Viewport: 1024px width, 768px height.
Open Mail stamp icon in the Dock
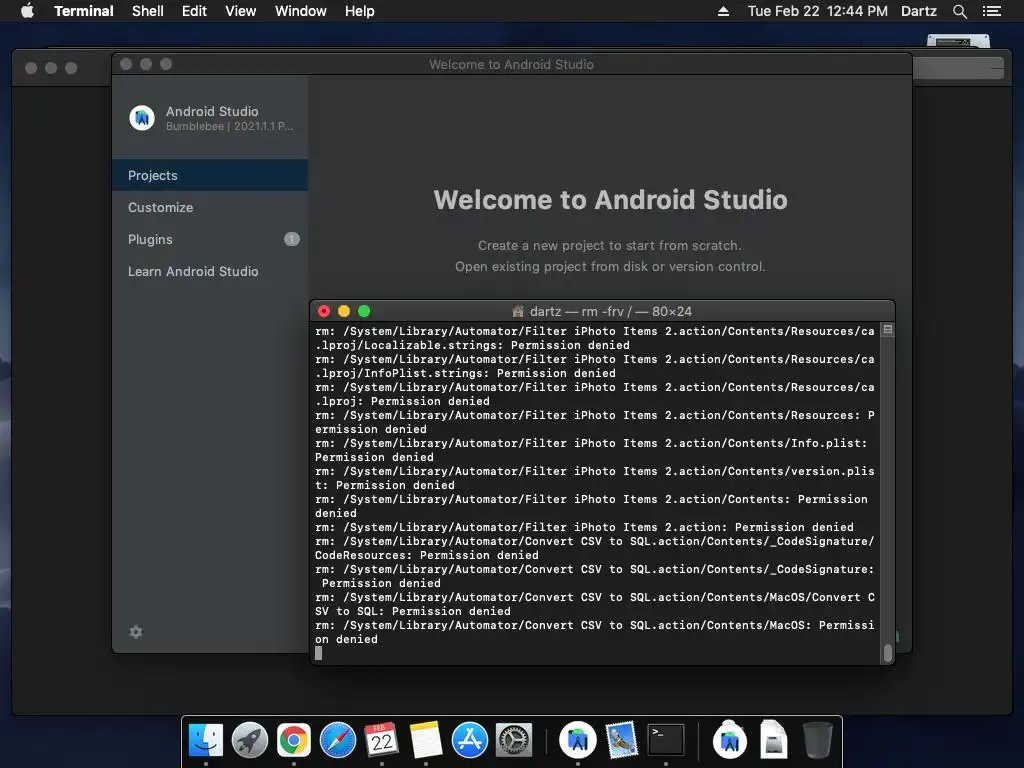(x=621, y=740)
